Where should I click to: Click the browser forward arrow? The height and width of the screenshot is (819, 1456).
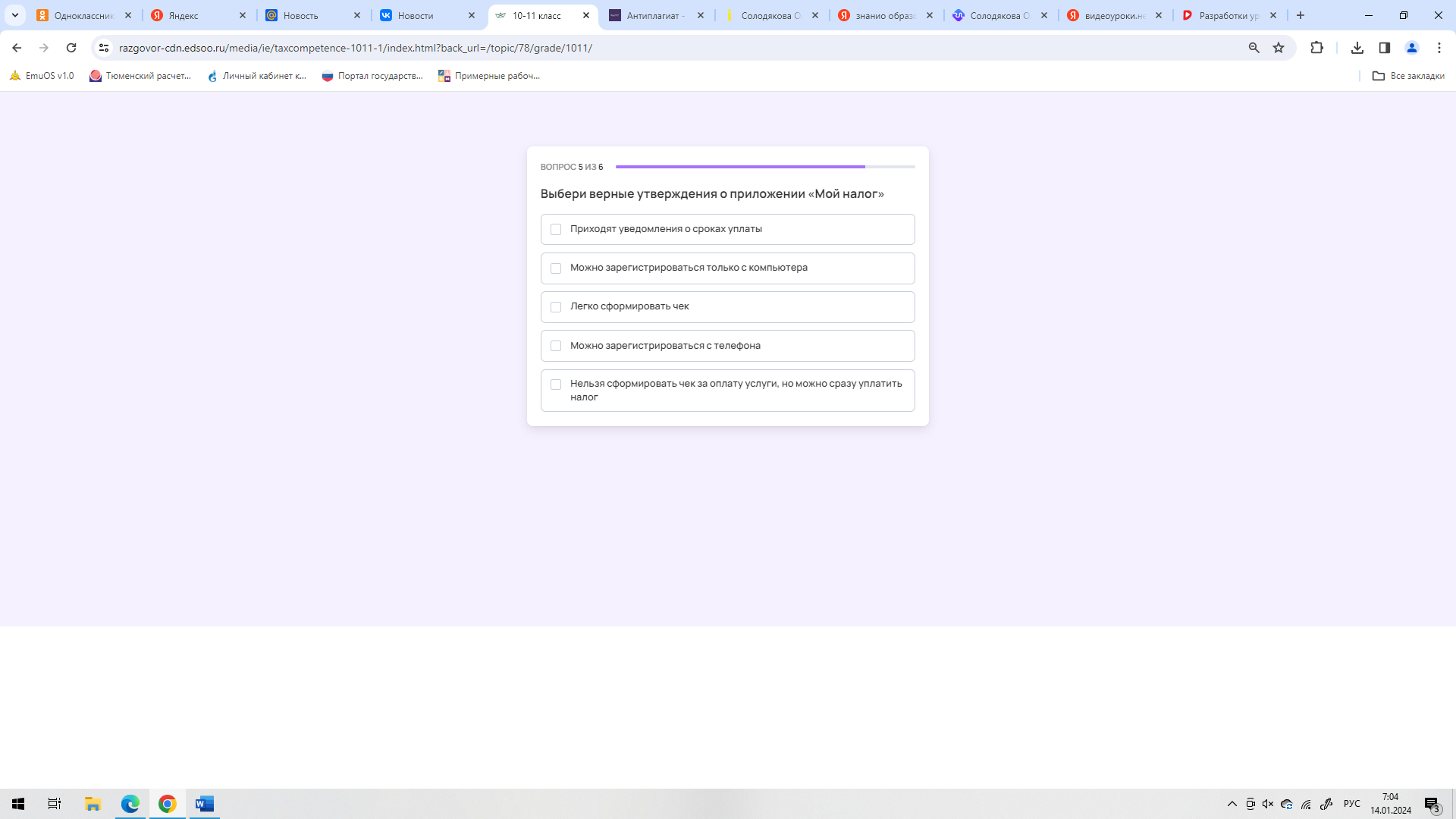[x=44, y=48]
